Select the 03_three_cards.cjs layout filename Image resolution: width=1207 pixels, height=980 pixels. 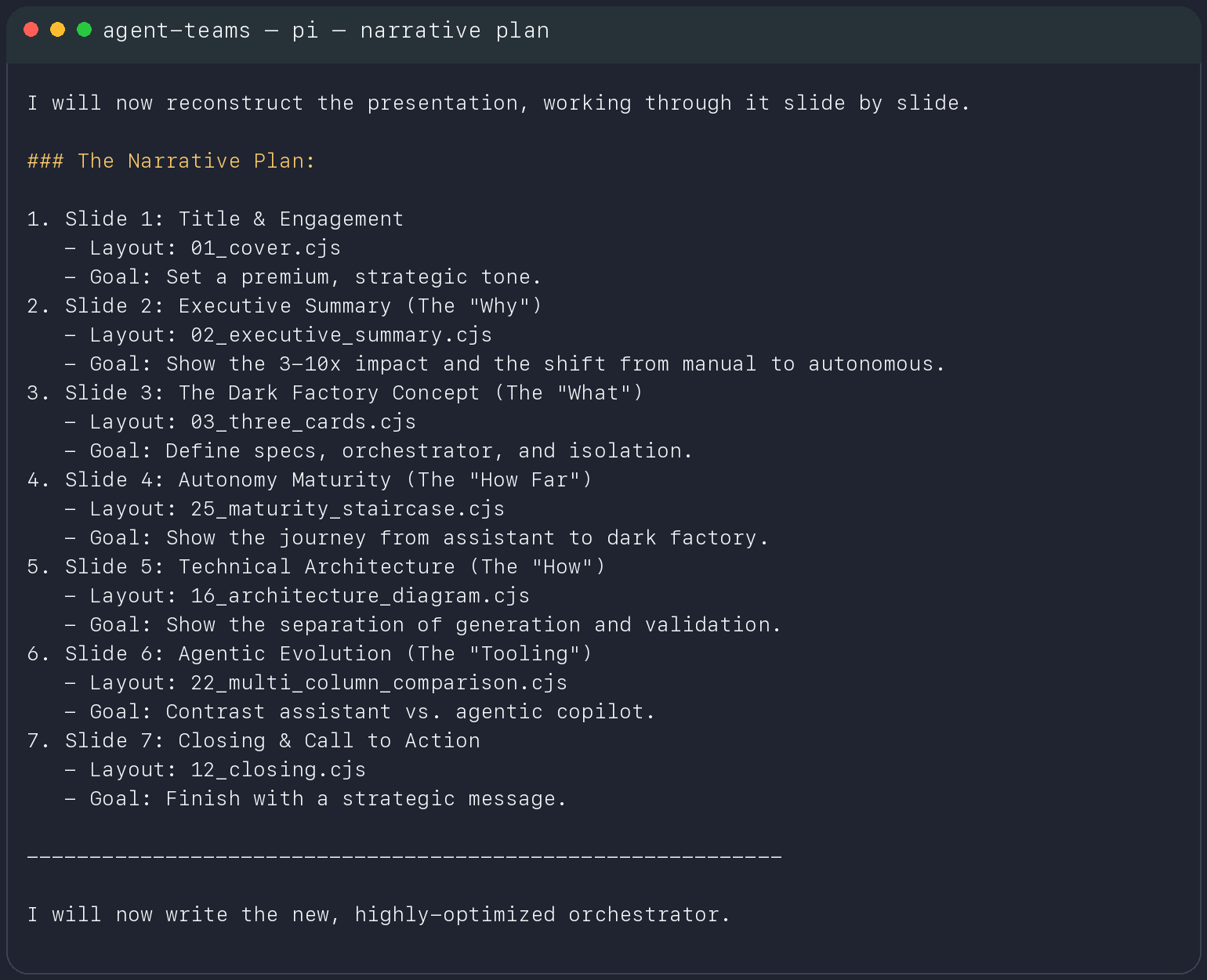[x=303, y=422]
